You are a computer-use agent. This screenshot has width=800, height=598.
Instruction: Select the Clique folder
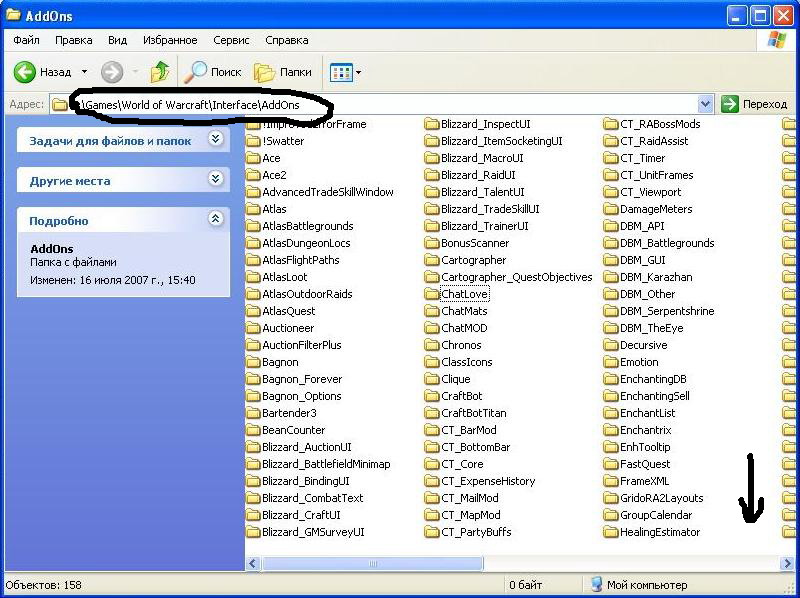[x=447, y=379]
